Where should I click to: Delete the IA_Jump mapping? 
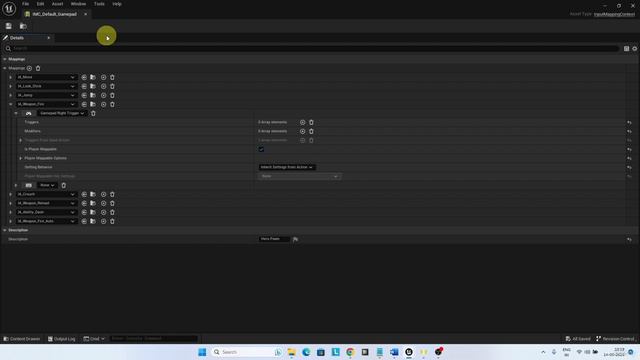click(x=112, y=95)
